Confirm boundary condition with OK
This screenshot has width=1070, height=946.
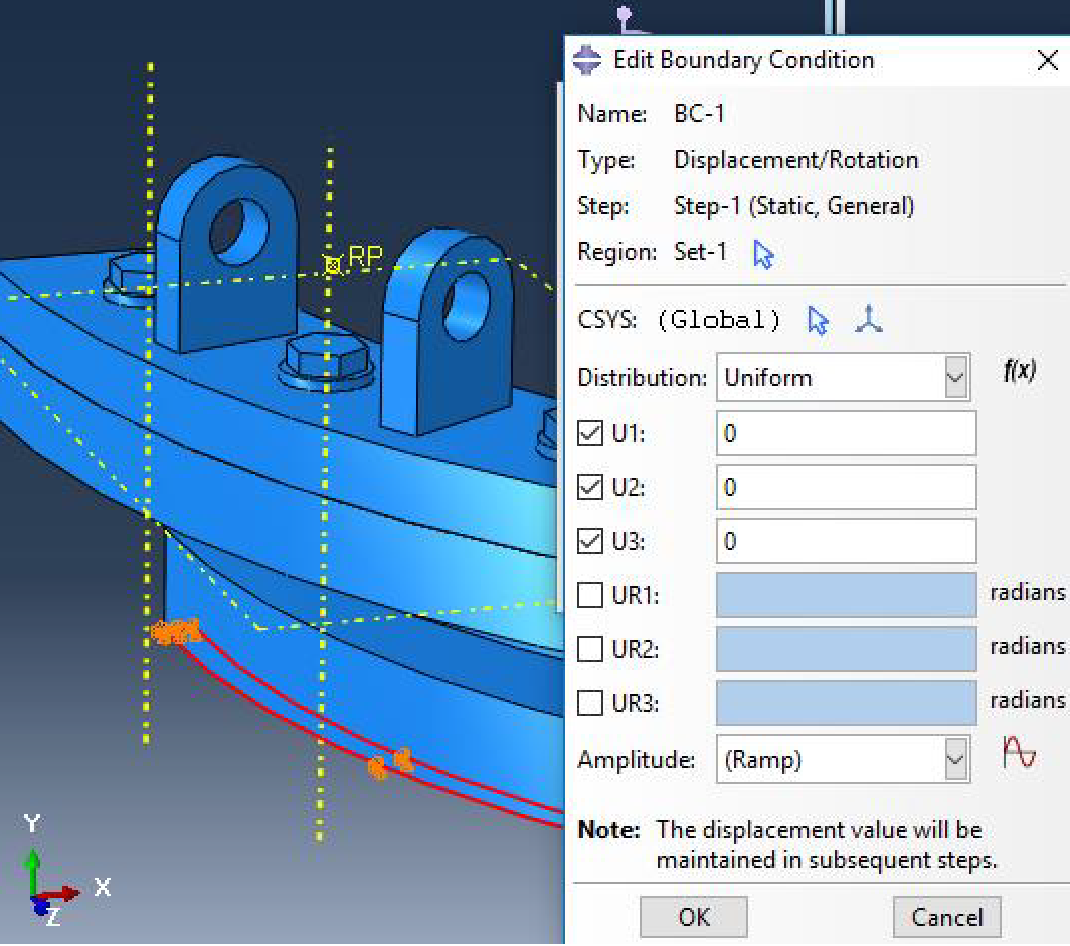[694, 917]
